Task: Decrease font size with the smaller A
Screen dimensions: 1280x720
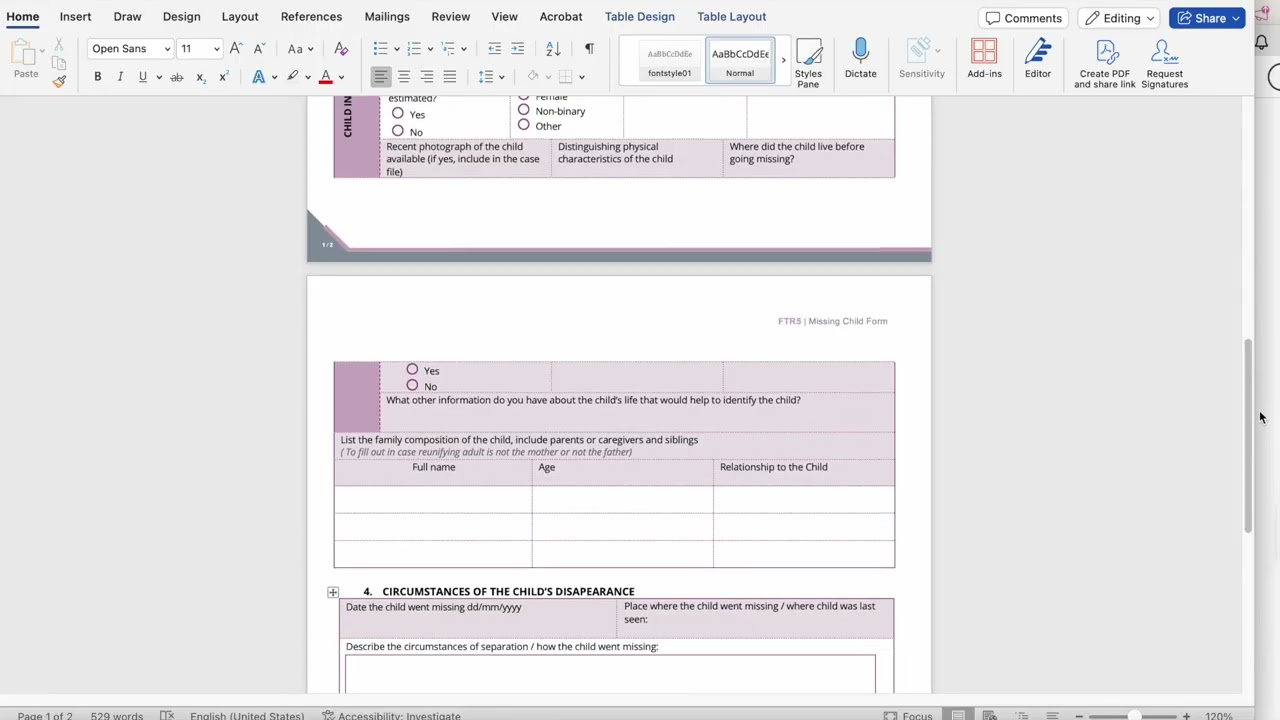Action: (x=259, y=48)
